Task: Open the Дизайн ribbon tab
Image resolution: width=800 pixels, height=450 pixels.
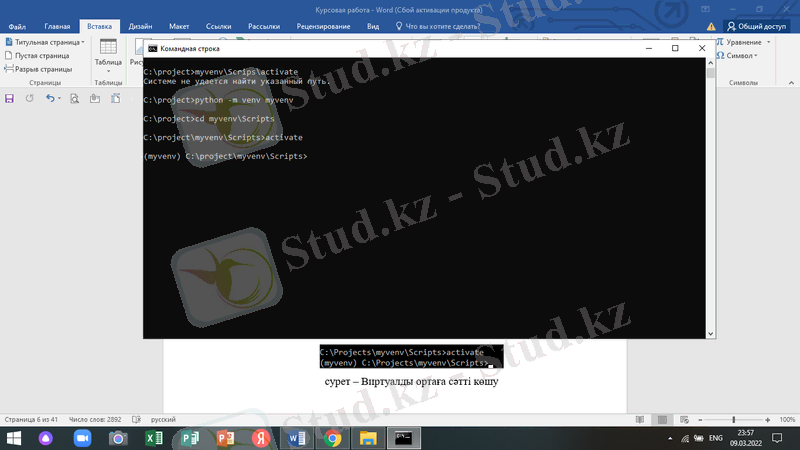Action: coord(140,27)
